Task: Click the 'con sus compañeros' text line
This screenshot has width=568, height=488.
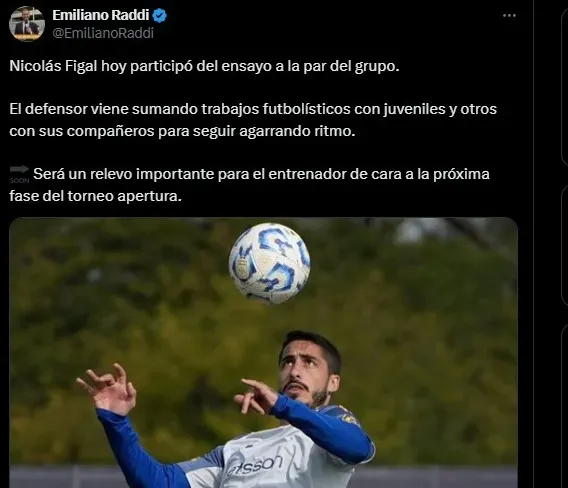Action: click(x=182, y=131)
